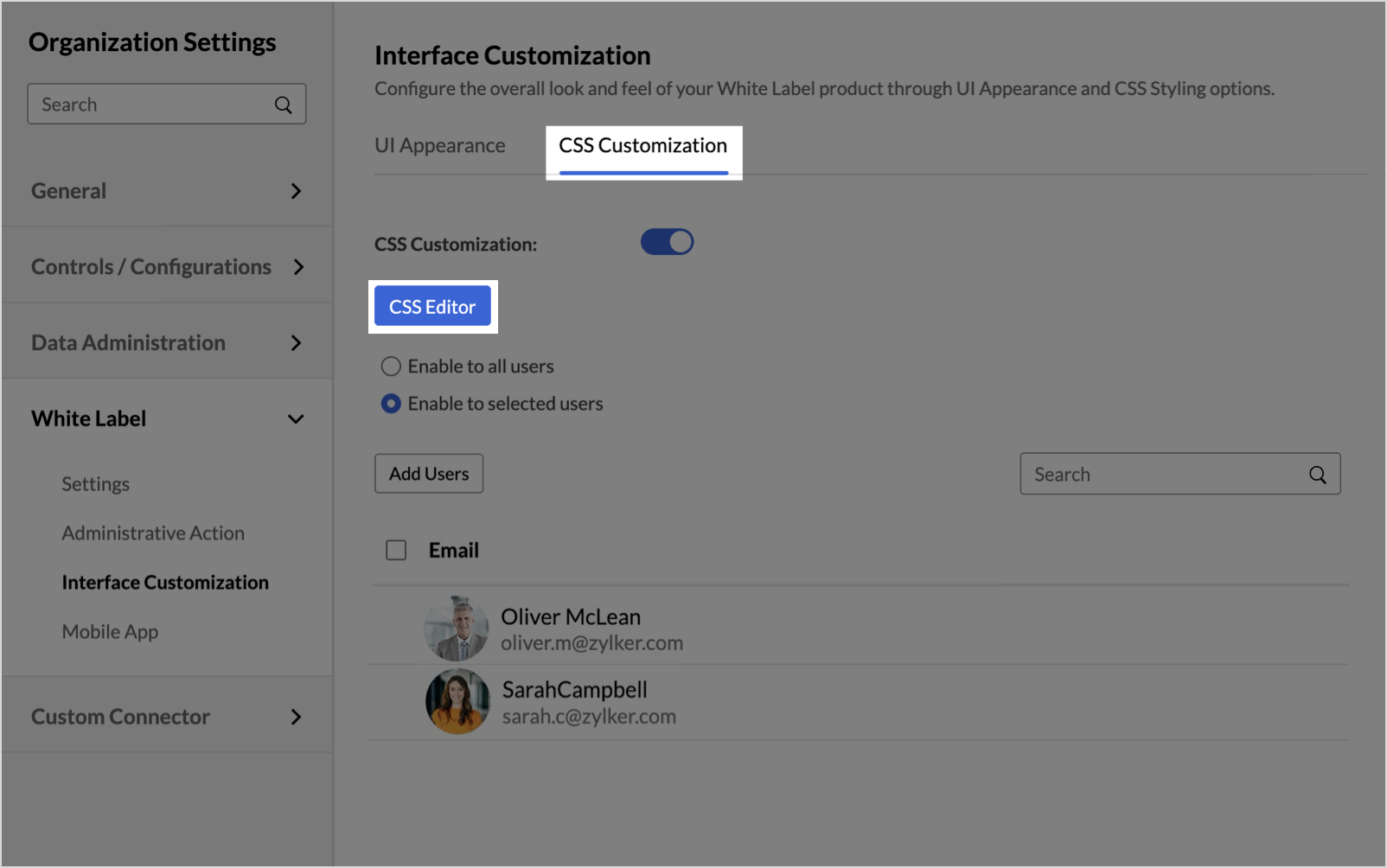Click the sidebar search magnifier icon

coord(283,105)
